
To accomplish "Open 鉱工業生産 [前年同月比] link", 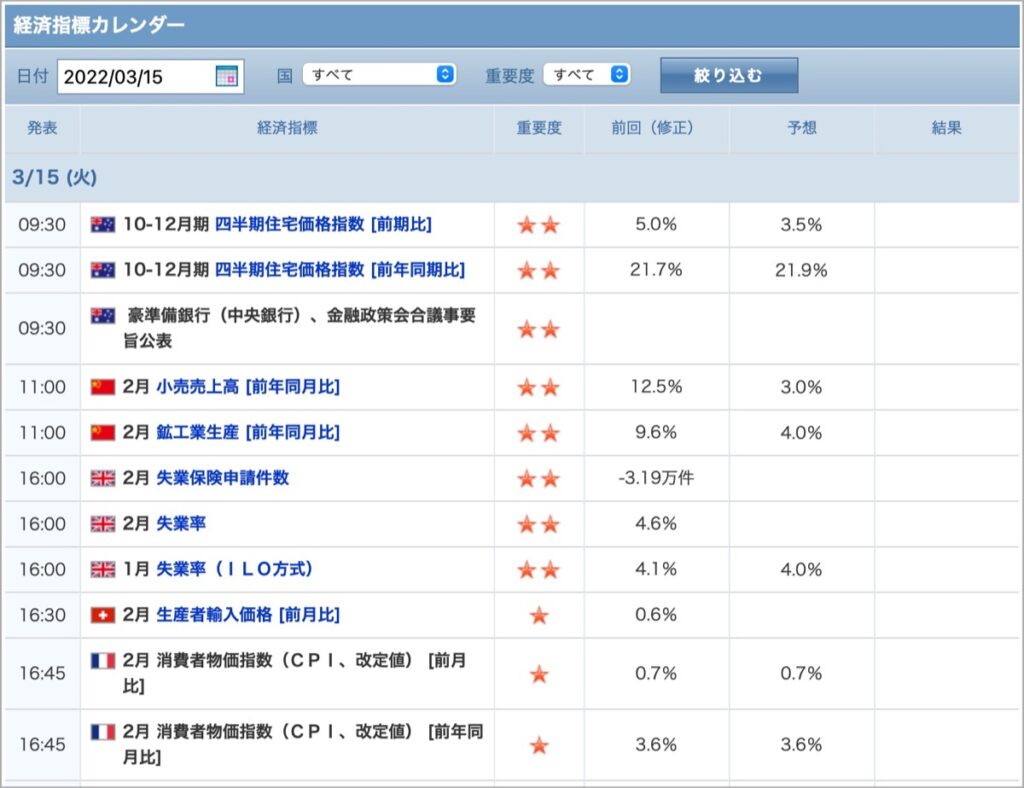I will [248, 432].
